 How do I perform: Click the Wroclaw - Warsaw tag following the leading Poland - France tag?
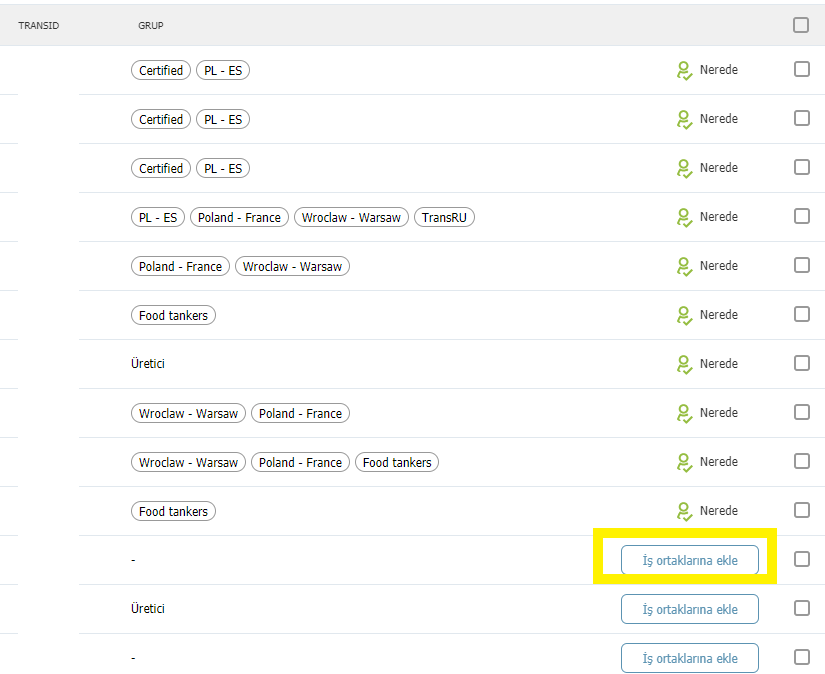point(292,266)
